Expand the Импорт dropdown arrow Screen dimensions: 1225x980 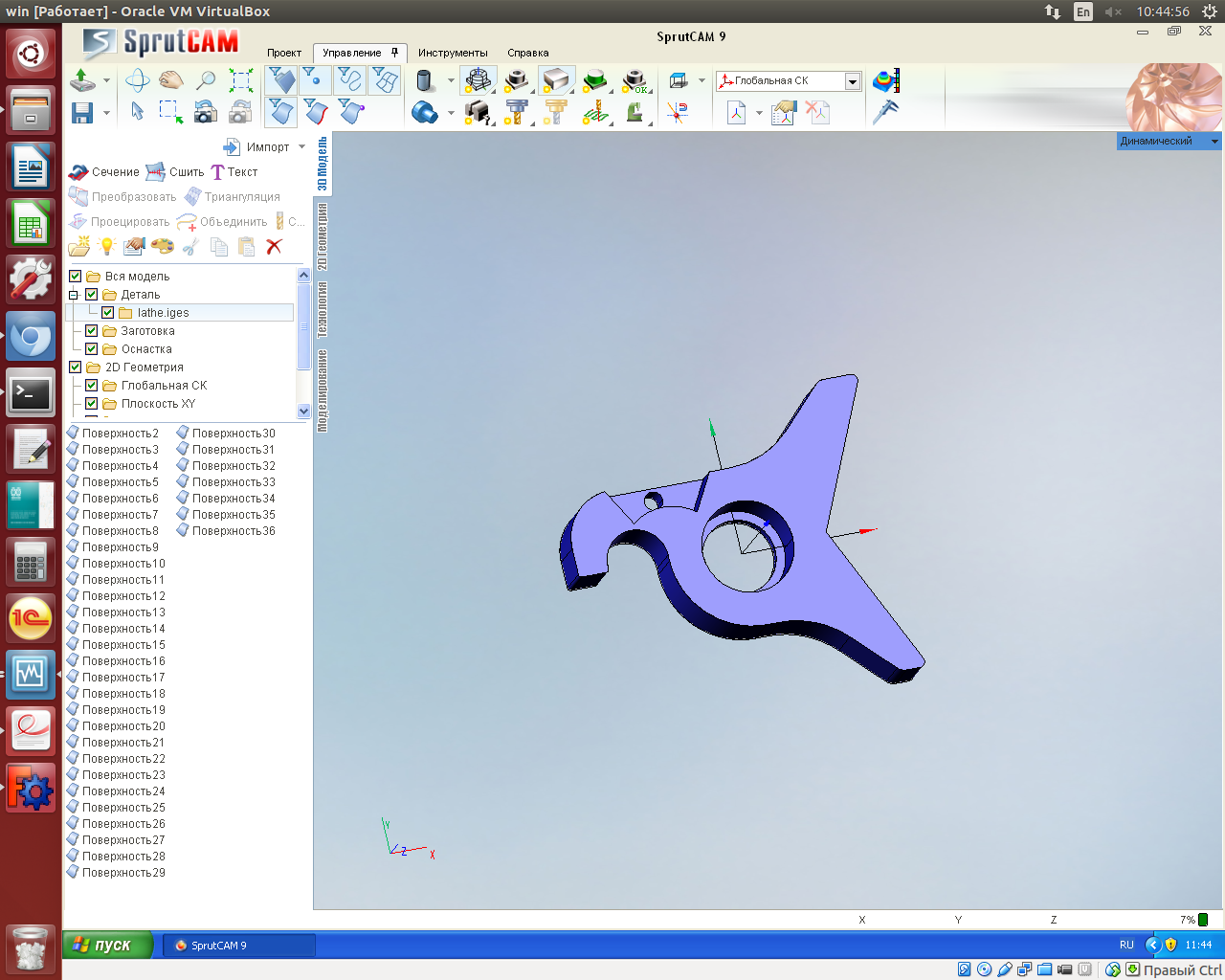pyautogui.click(x=302, y=146)
